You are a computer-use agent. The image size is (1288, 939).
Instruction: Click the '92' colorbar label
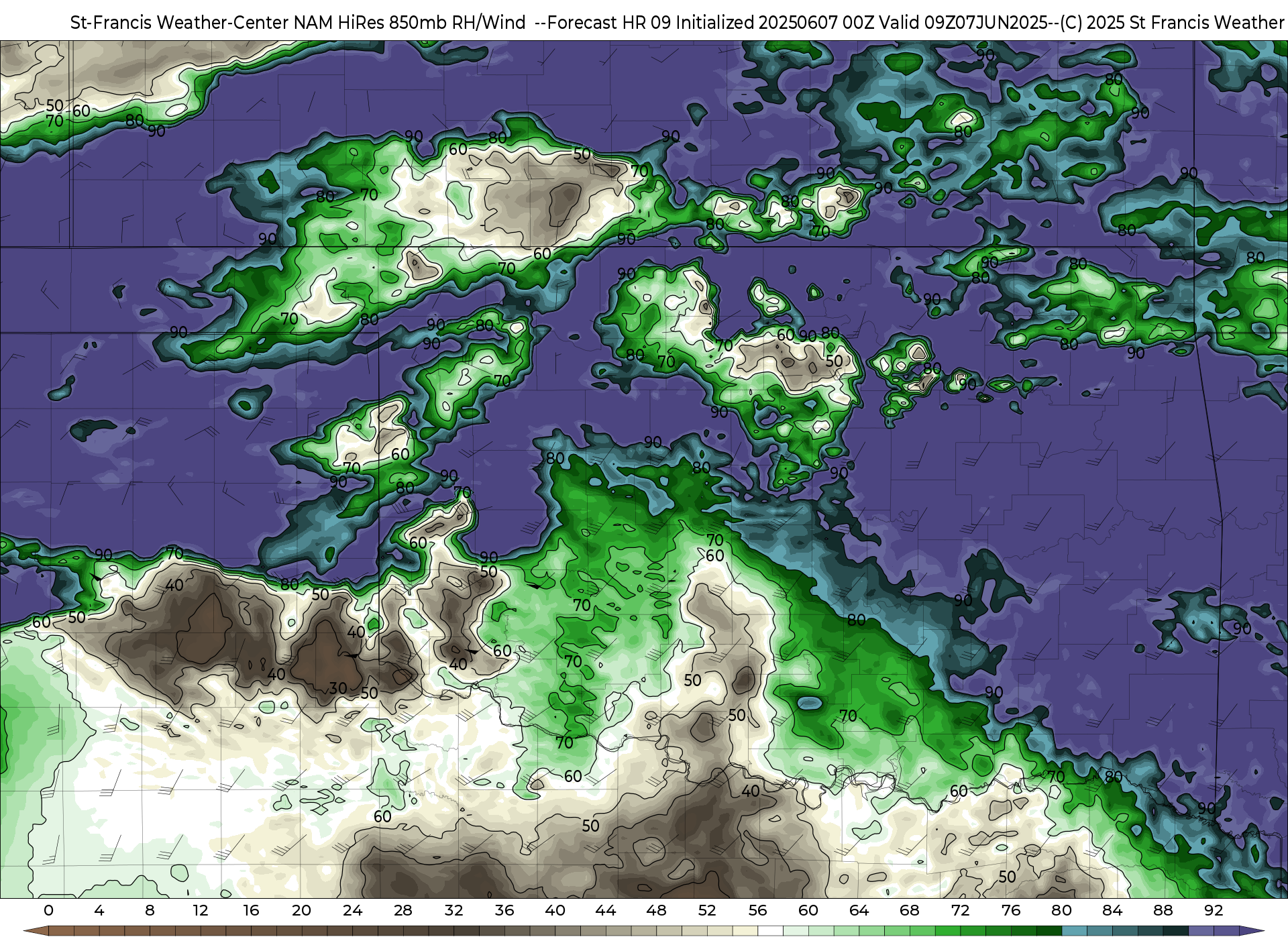1214,910
